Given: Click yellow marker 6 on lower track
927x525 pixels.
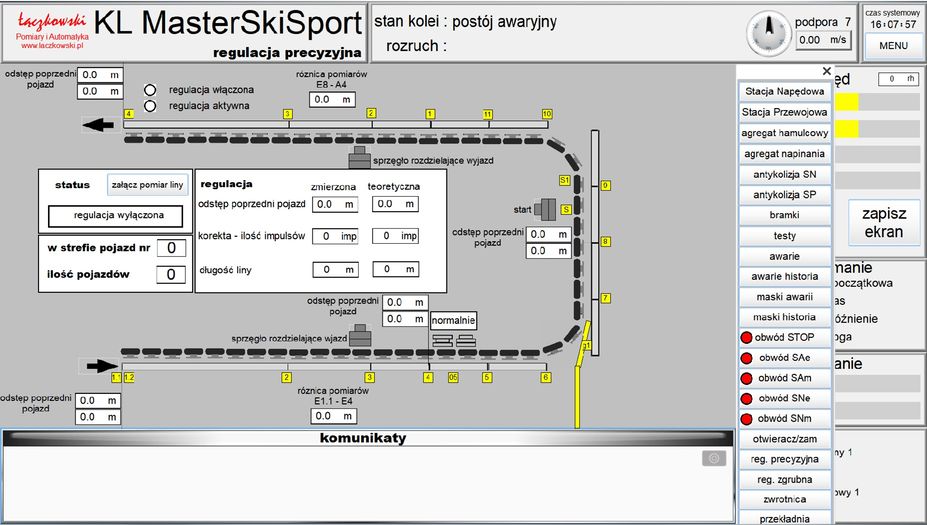Looking at the screenshot, I should [x=546, y=377].
